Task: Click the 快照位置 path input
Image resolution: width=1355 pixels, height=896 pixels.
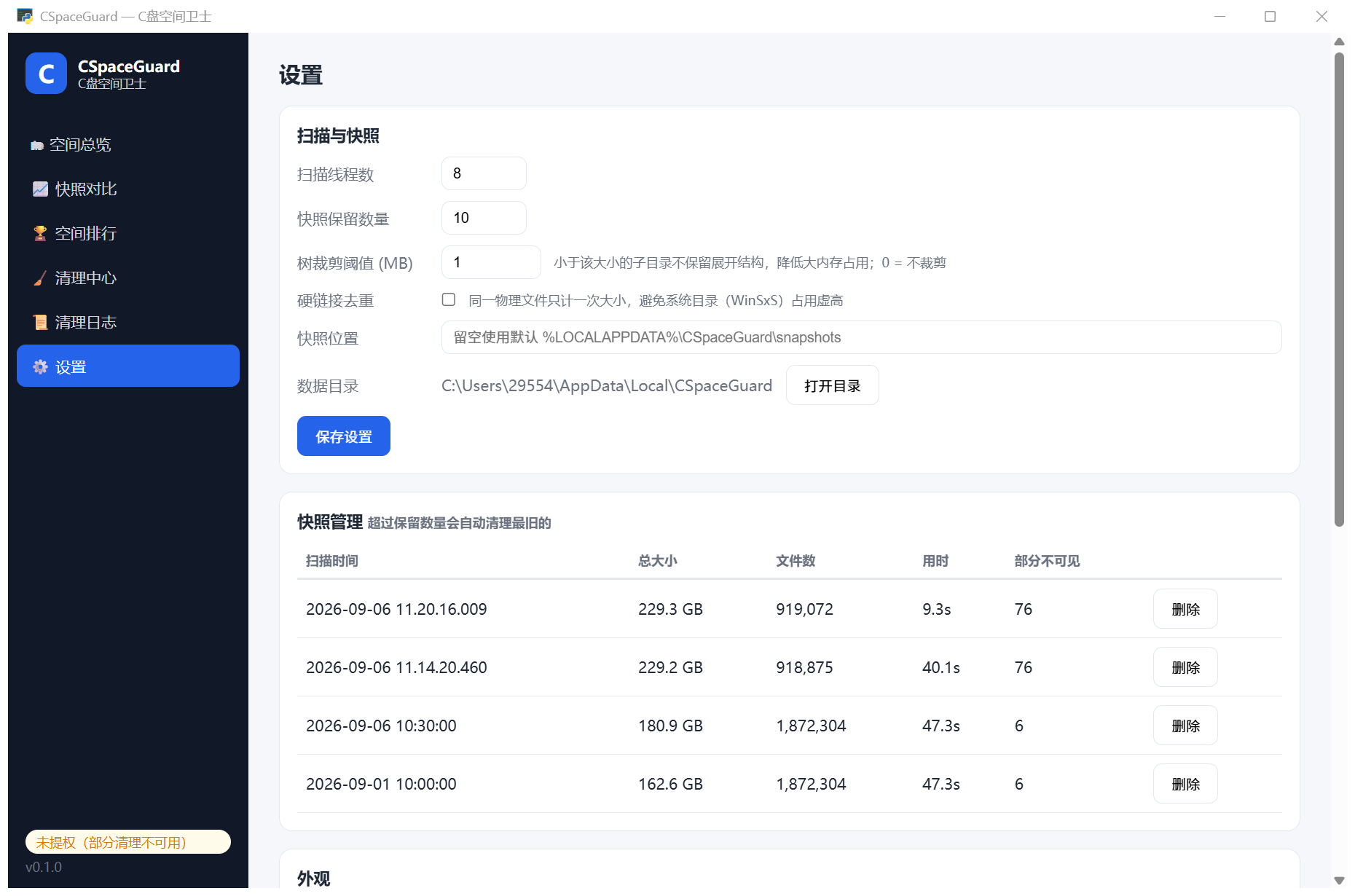Action: tap(861, 337)
